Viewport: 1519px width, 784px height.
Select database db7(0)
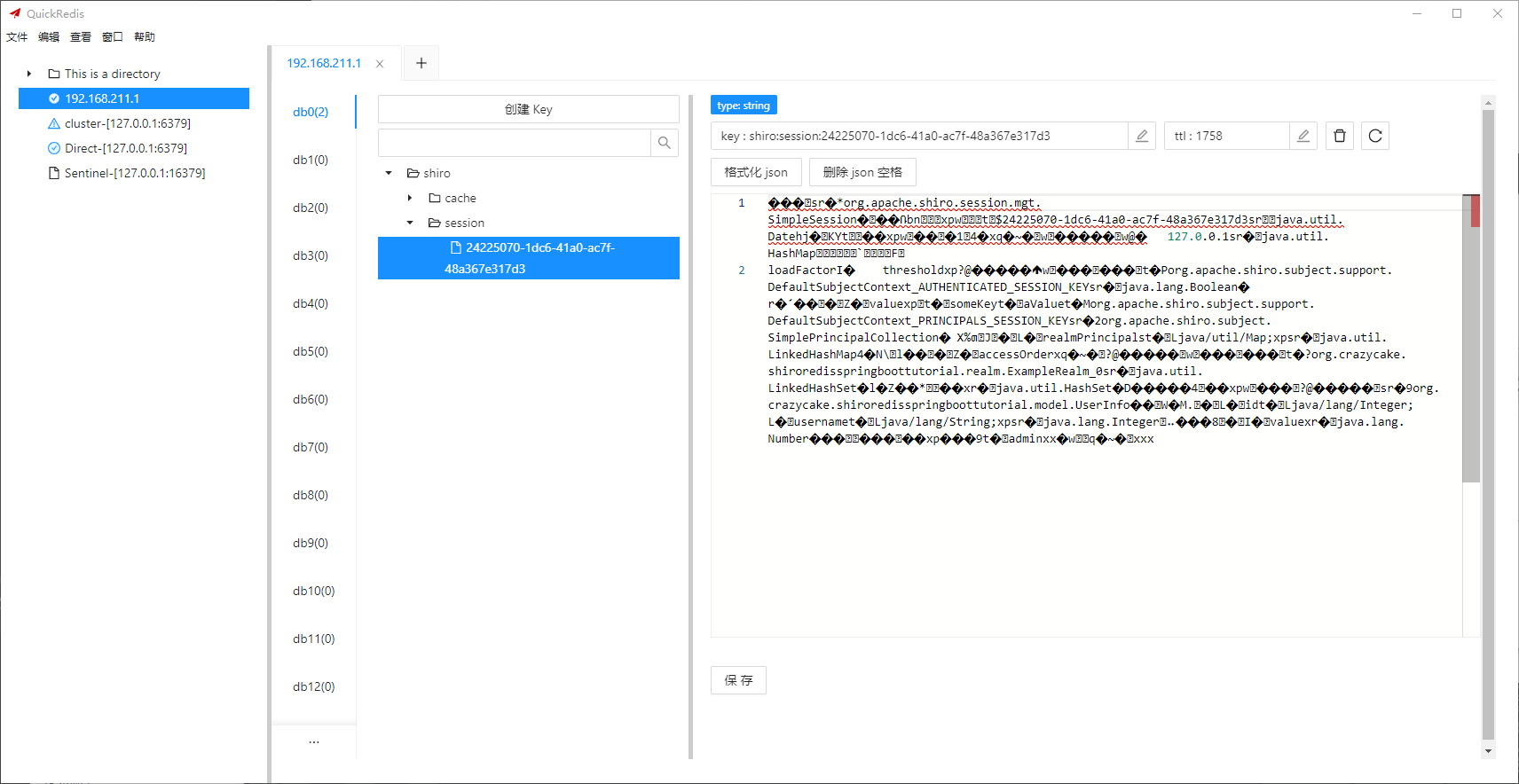tap(311, 447)
